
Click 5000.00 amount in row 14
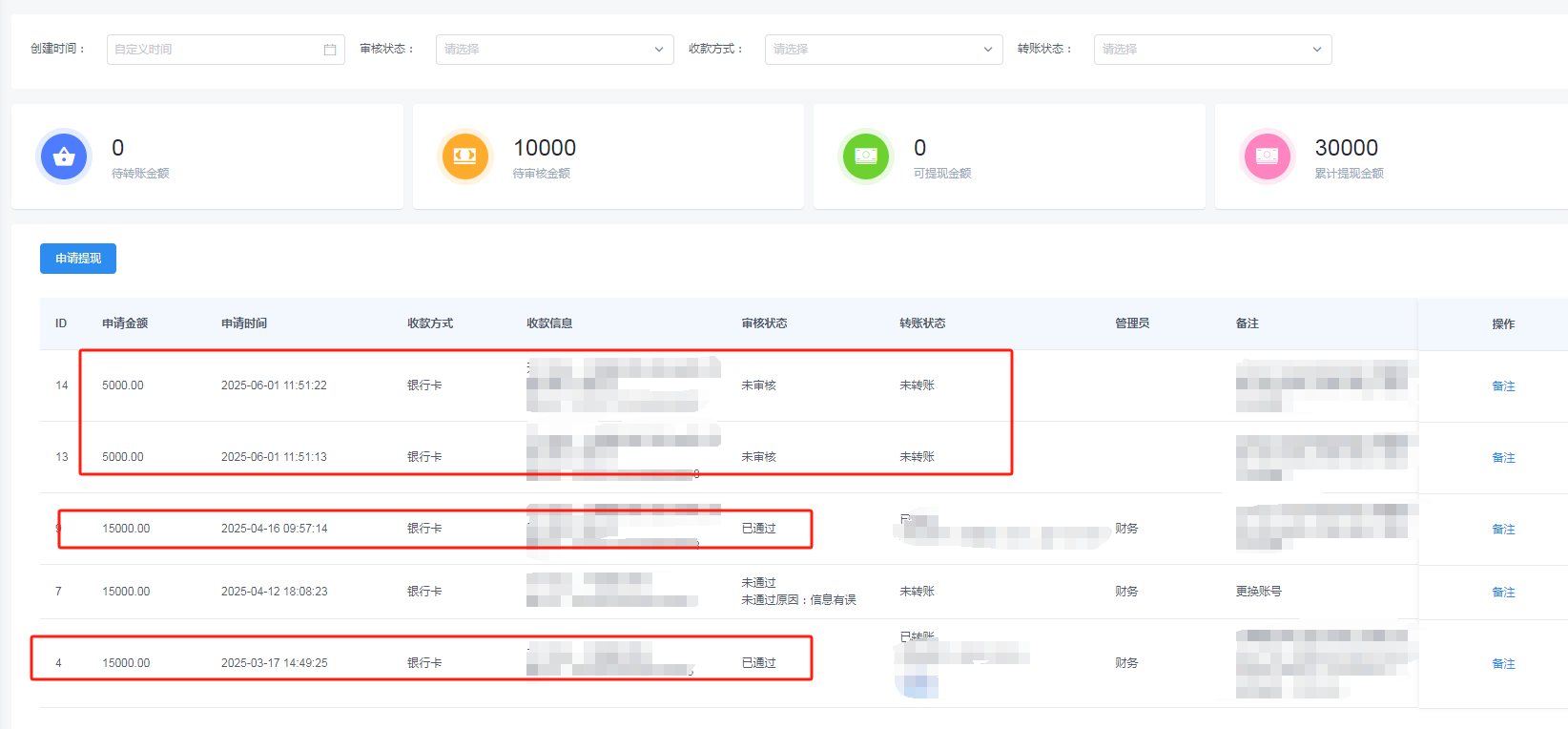[123, 385]
